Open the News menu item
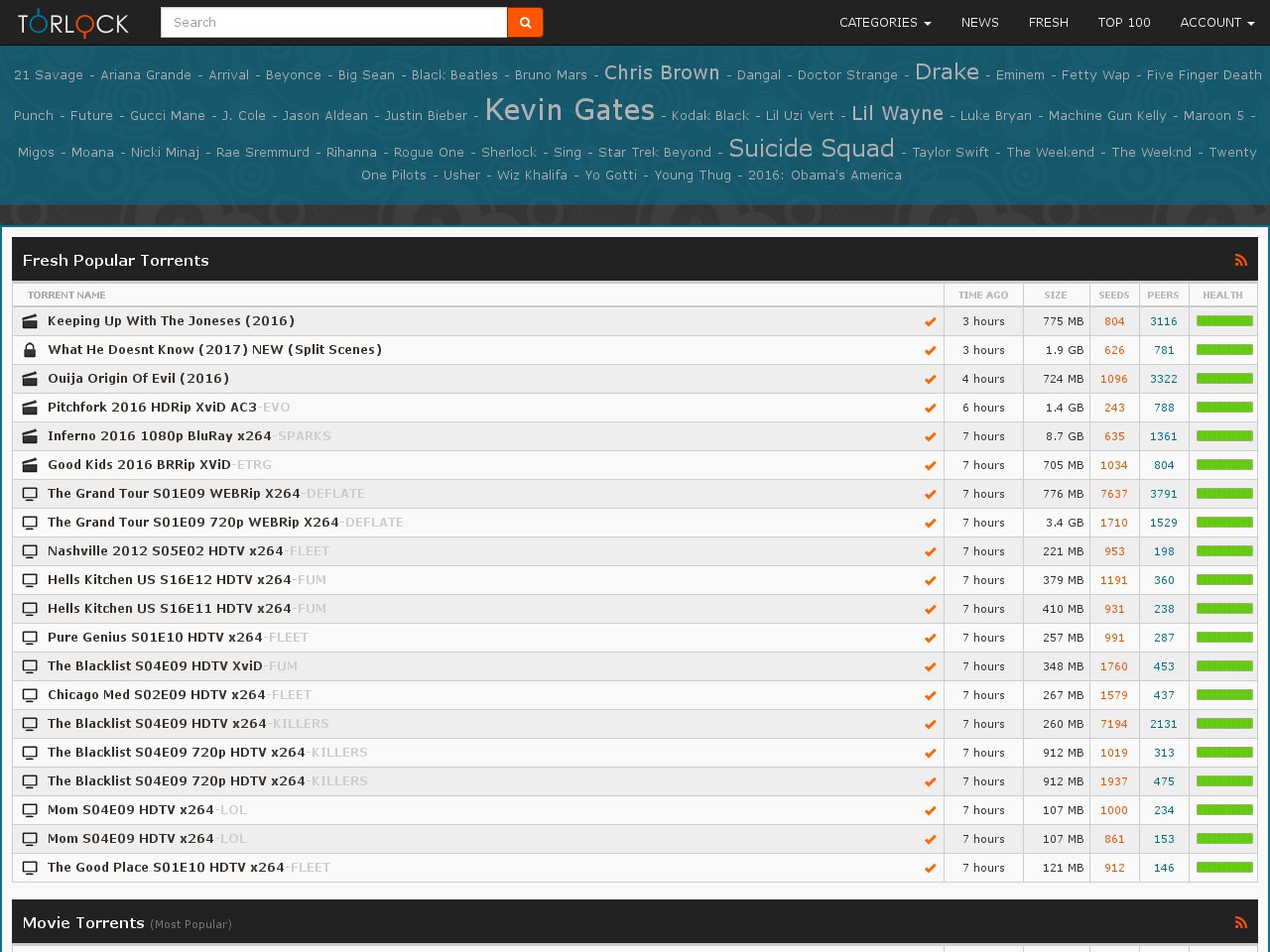 (979, 22)
